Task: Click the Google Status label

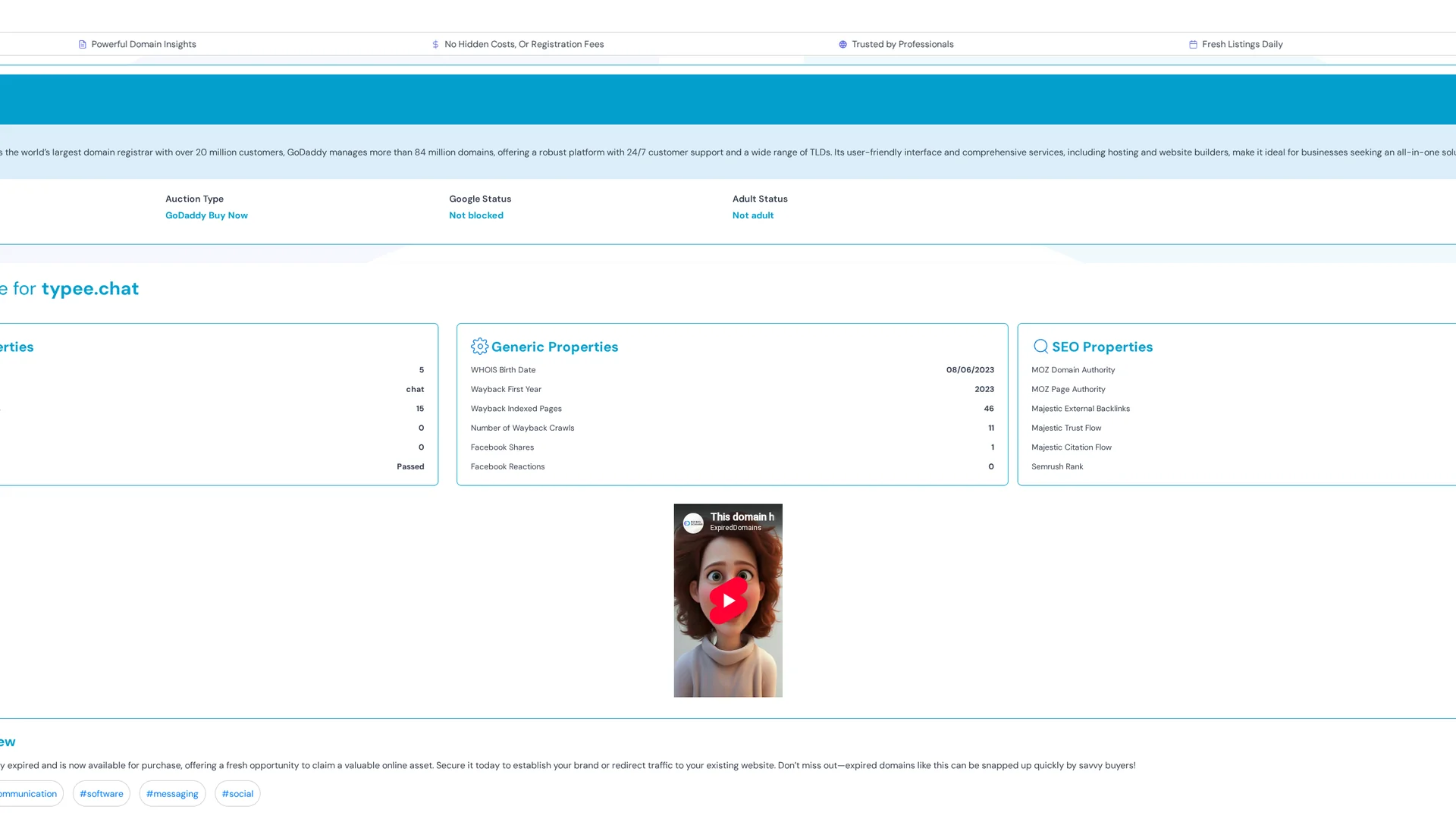Action: click(480, 199)
